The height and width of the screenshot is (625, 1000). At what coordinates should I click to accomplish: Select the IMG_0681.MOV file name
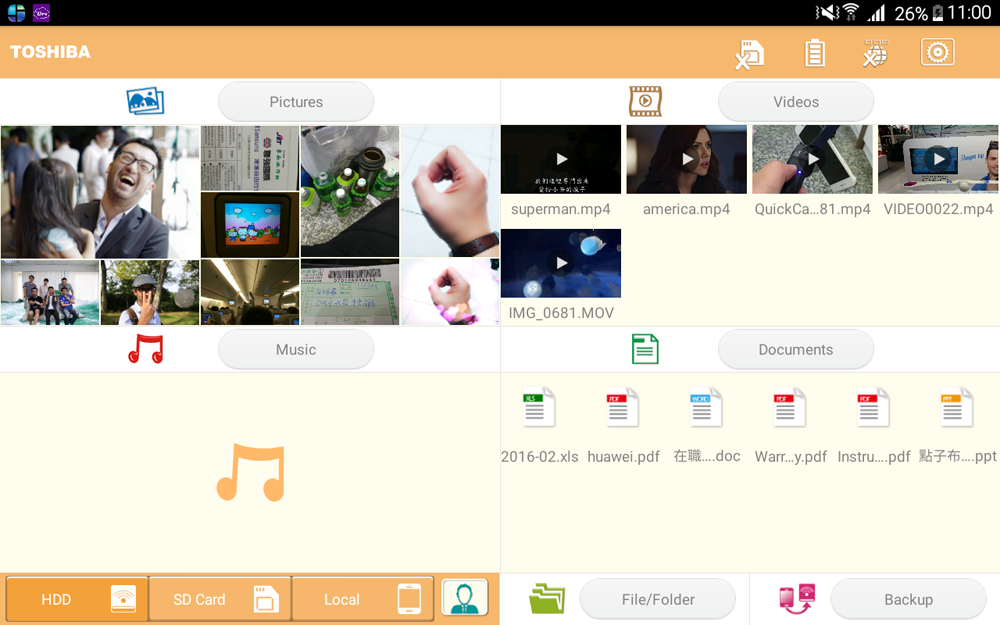click(x=561, y=313)
